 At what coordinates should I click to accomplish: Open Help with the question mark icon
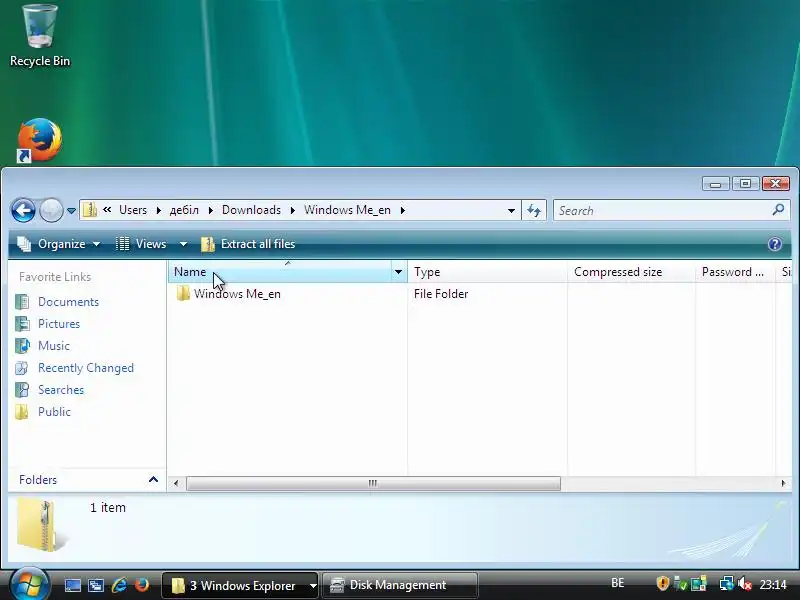pos(774,244)
